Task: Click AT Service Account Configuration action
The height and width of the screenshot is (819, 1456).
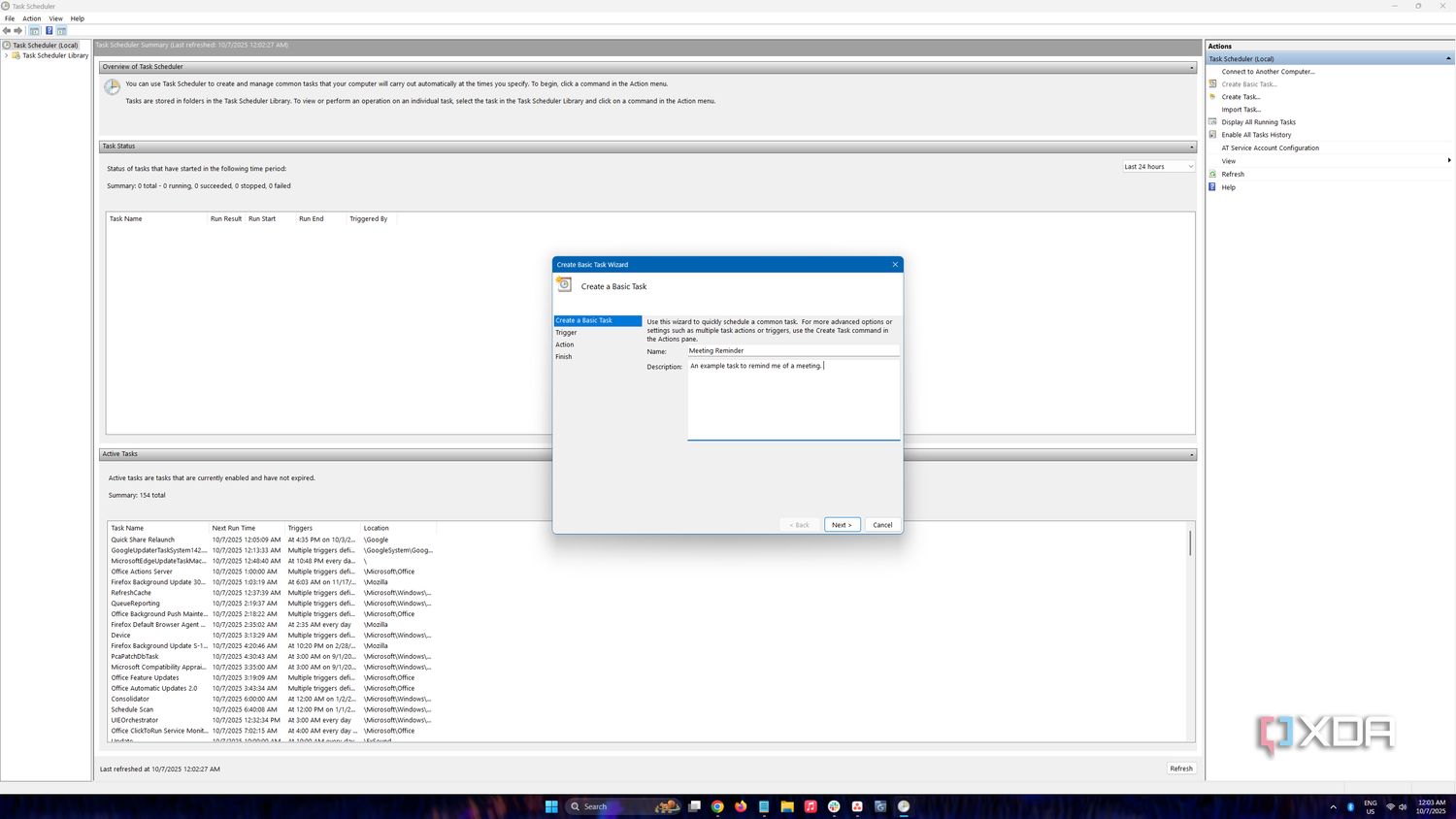Action: (x=1270, y=148)
